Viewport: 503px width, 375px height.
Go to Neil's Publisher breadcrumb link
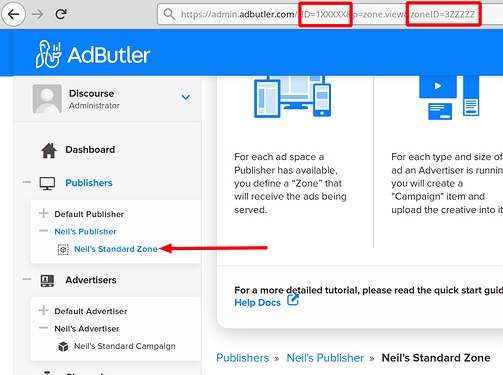[x=325, y=358]
